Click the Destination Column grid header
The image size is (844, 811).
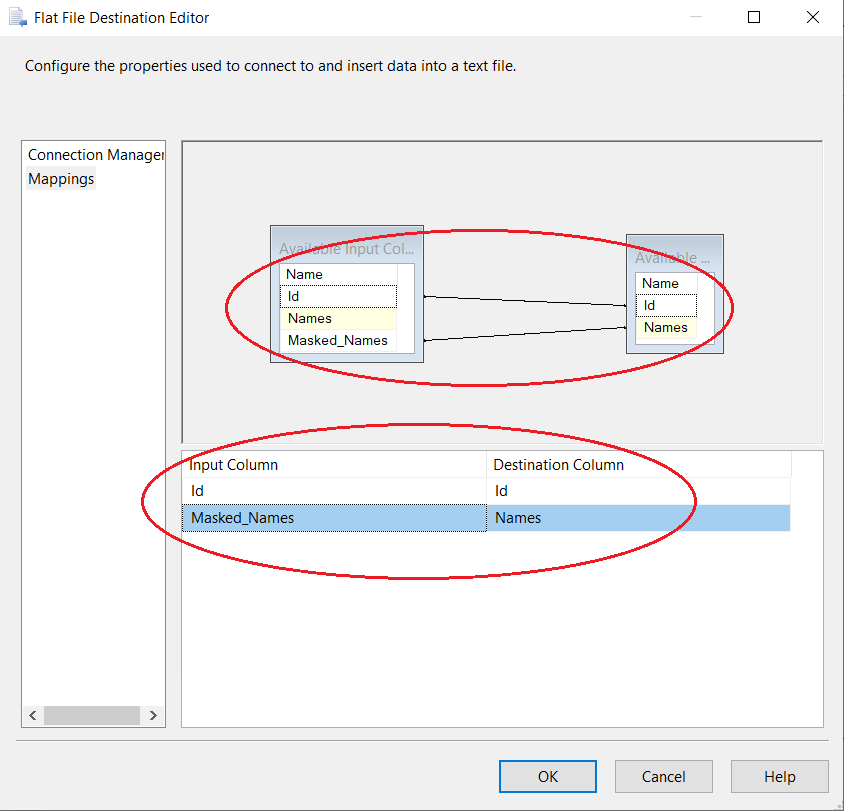click(638, 465)
